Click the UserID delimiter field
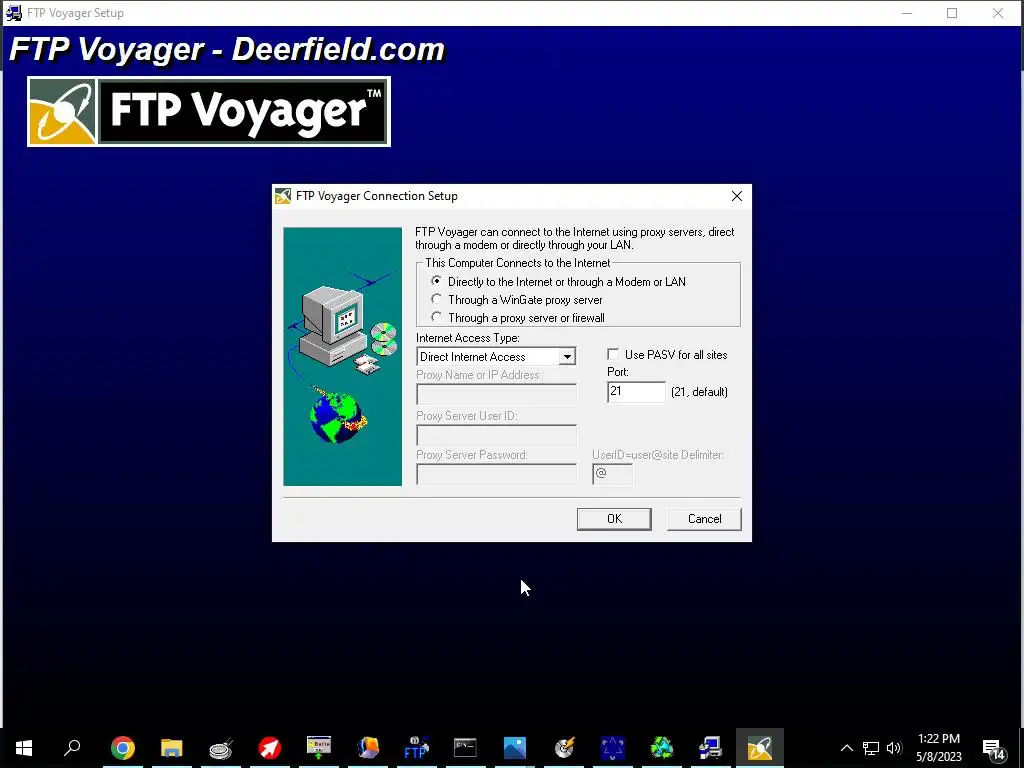 (x=613, y=474)
